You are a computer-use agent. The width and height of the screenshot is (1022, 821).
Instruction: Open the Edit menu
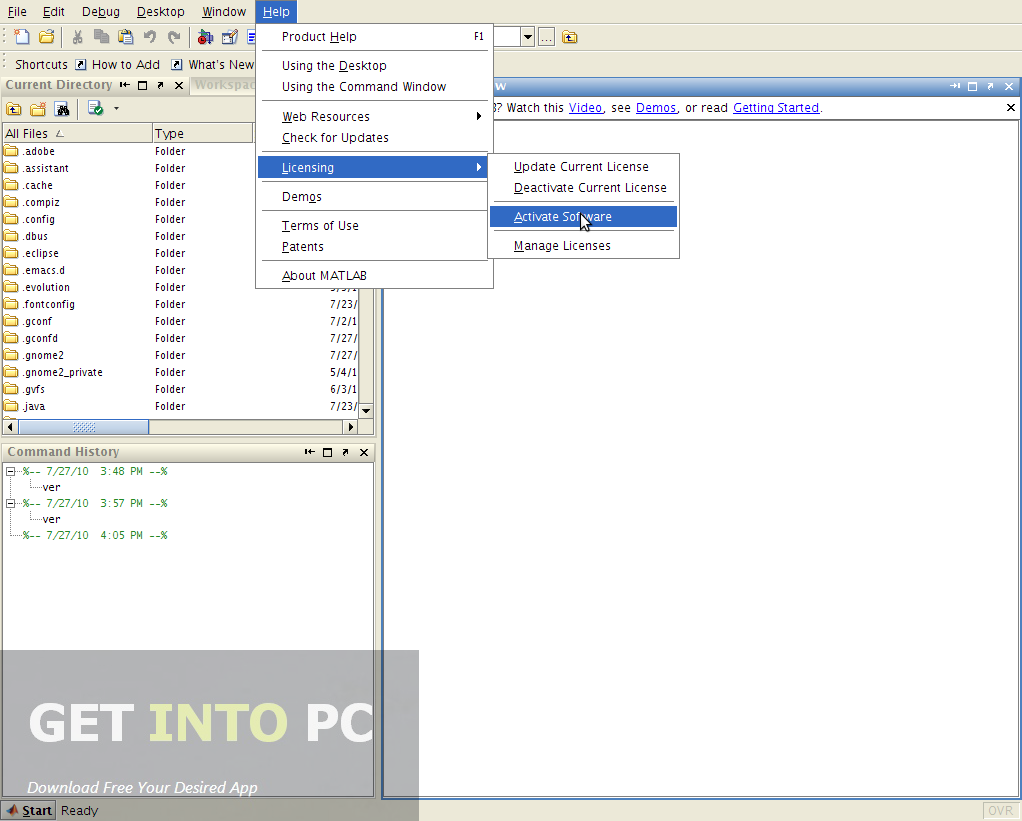coord(53,12)
